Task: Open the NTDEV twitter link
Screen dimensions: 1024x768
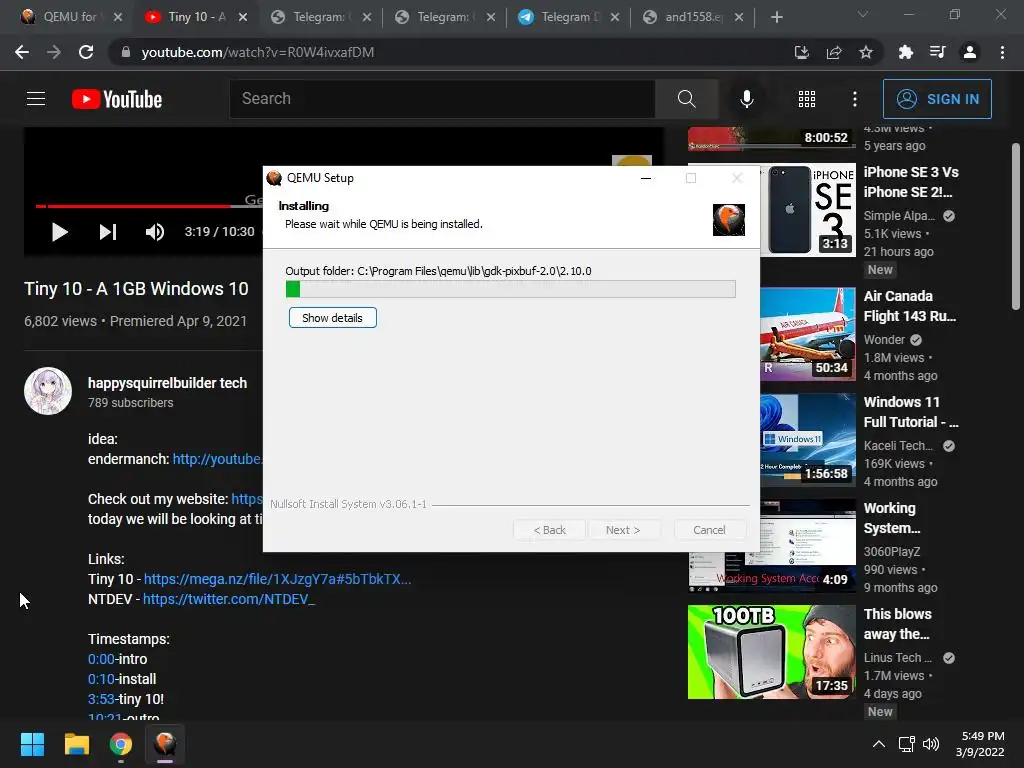Action: pyautogui.click(x=229, y=599)
